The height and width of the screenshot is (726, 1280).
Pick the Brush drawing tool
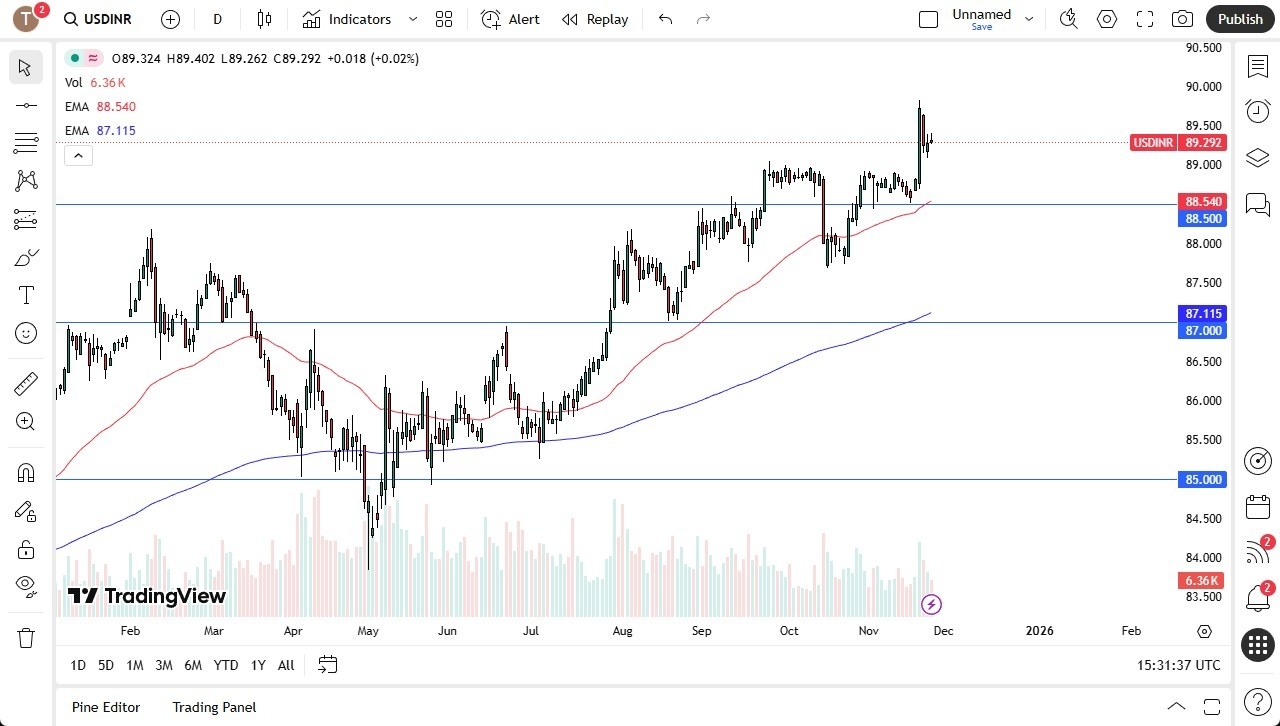26,257
